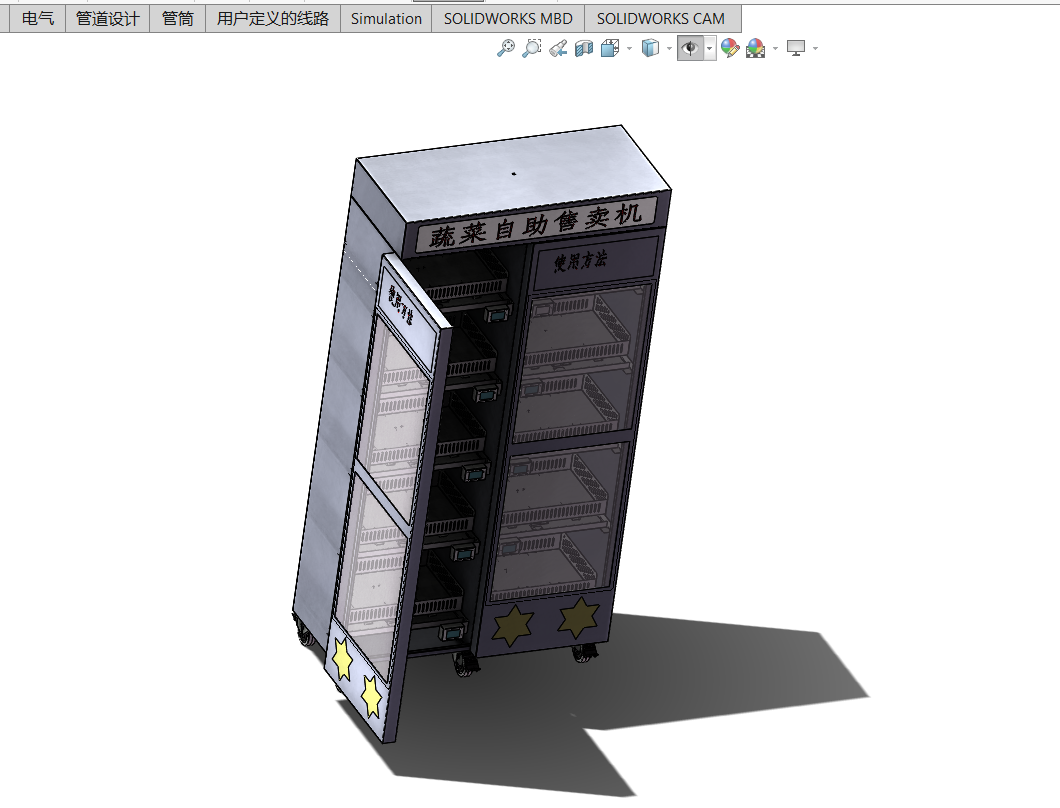Activate the Section View tool
Image resolution: width=1060 pixels, height=808 pixels.
[x=584, y=48]
